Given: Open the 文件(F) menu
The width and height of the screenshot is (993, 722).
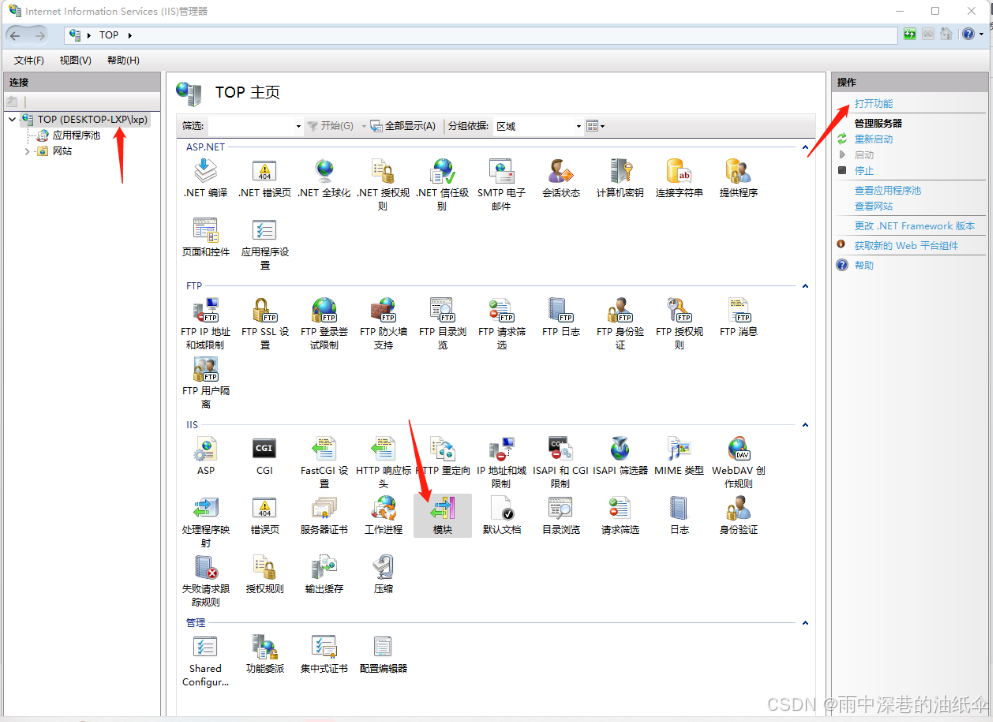Looking at the screenshot, I should [28, 60].
